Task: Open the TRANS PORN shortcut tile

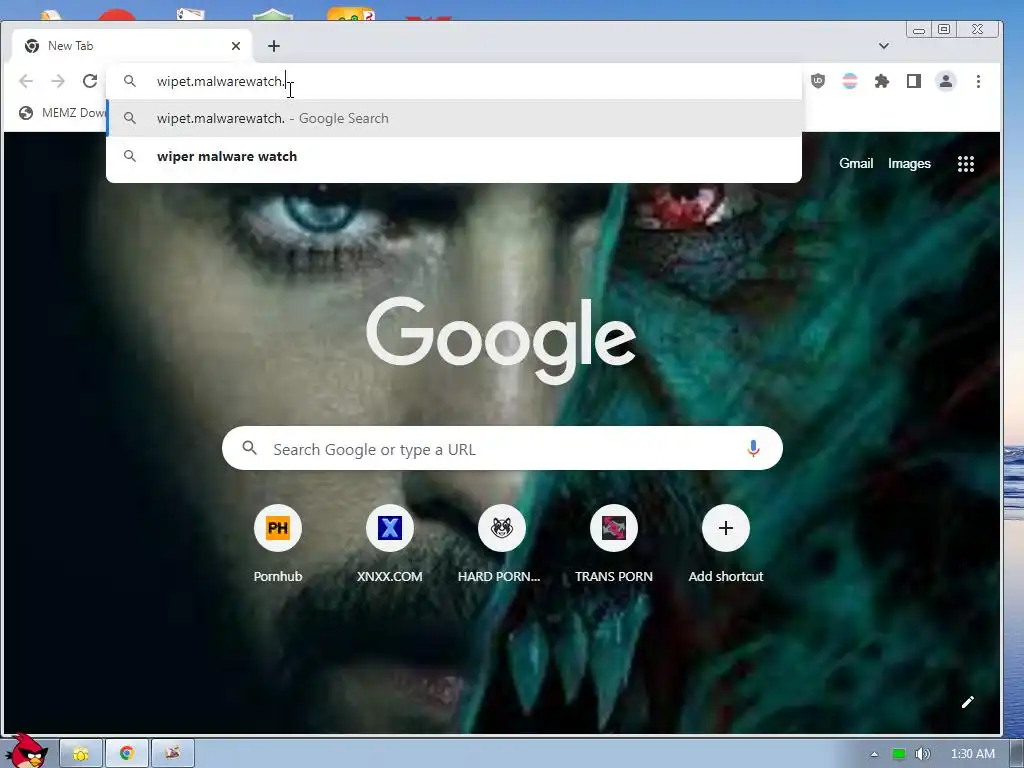Action: 613,543
